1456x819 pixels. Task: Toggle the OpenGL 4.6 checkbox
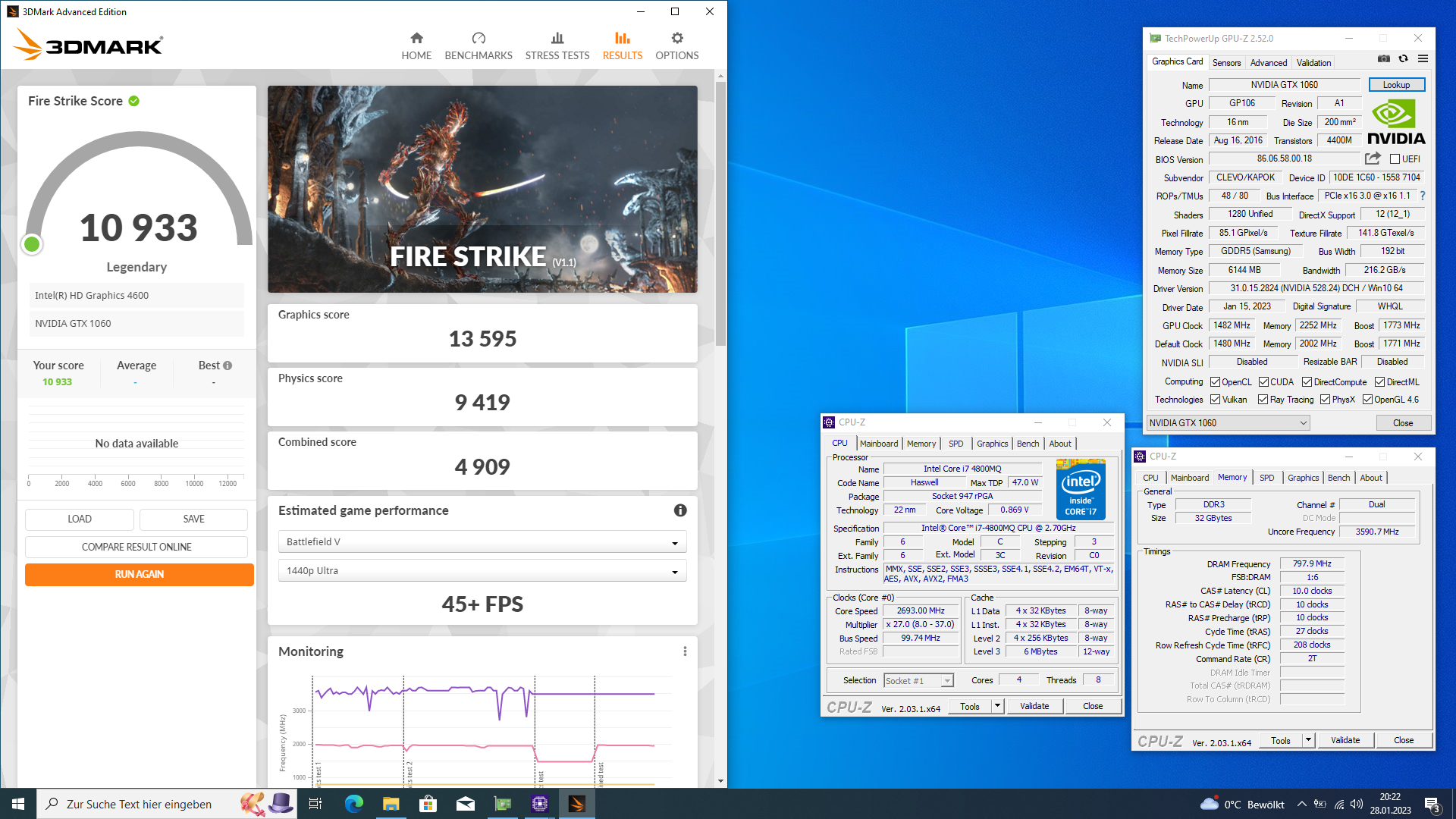click(x=1367, y=400)
